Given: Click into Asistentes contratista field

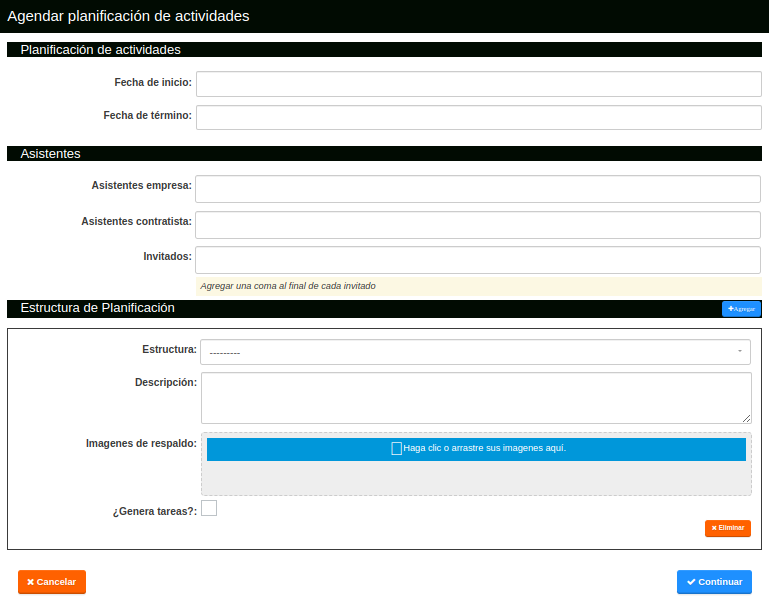Looking at the screenshot, I should coord(478,225).
